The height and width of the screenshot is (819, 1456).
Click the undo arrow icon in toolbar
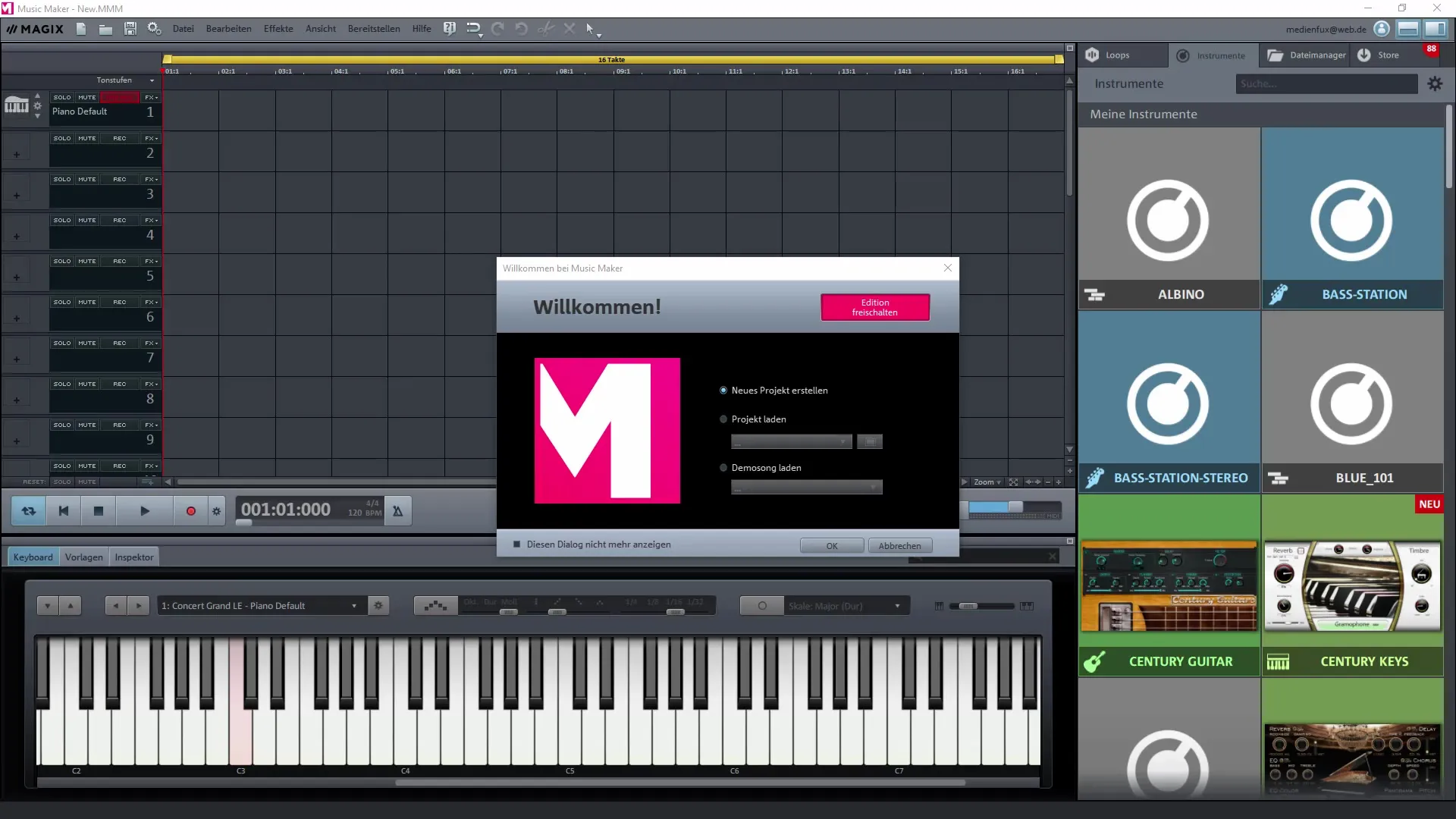point(522,29)
